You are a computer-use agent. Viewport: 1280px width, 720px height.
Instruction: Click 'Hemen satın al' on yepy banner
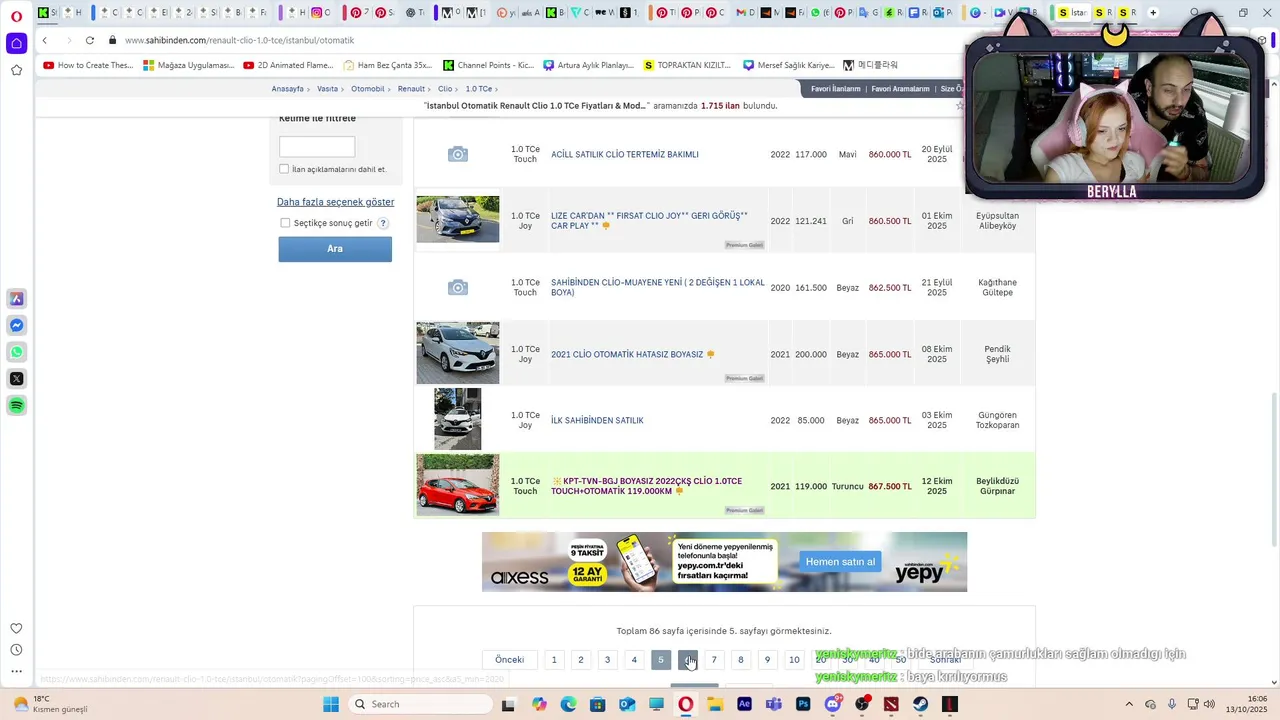(x=840, y=562)
